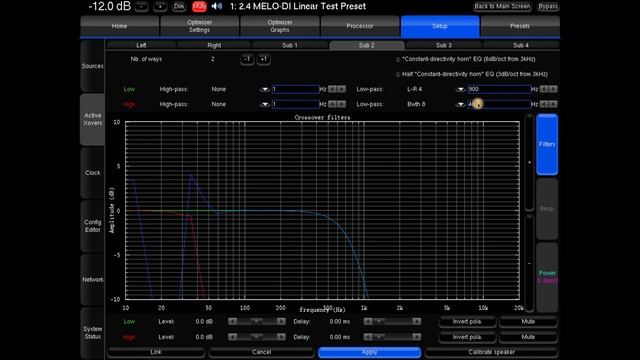The height and width of the screenshot is (360, 640).
Task: Click Low low-pass frequency field showing 900
Action: tap(499, 89)
